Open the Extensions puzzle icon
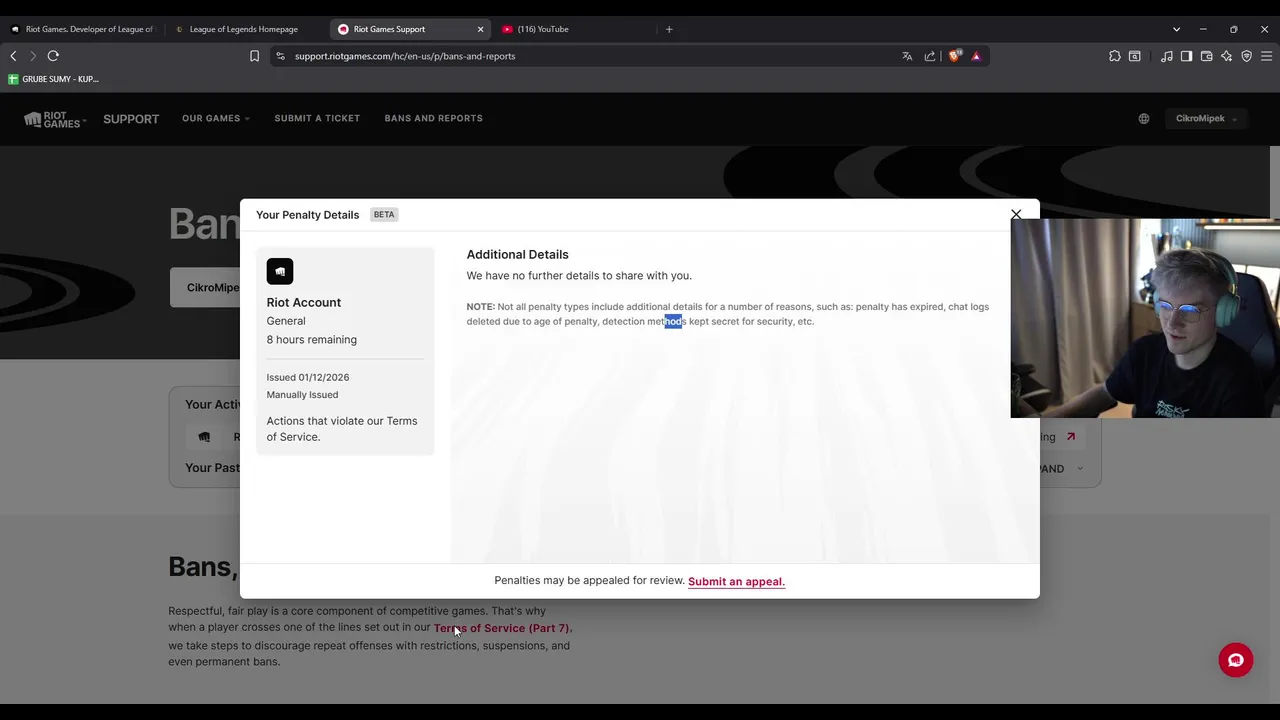Viewport: 1280px width, 720px height. click(1115, 56)
